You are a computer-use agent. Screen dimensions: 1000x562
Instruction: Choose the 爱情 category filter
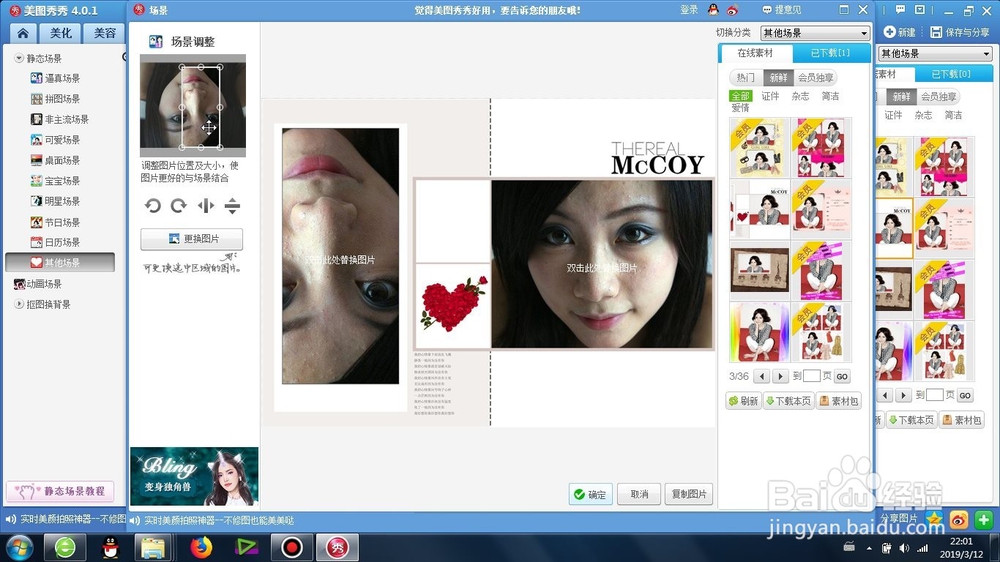click(740, 108)
